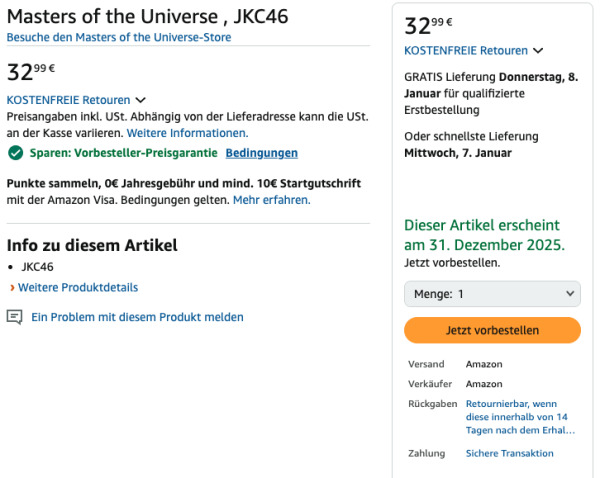600x478 pixels.
Task: Open Weitere Informationen link
Action: (187, 132)
